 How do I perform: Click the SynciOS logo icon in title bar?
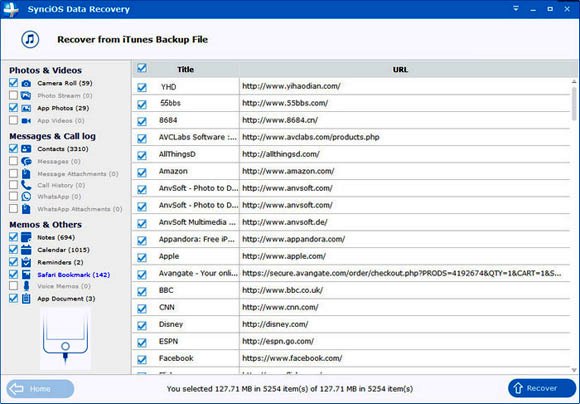tap(10, 9)
